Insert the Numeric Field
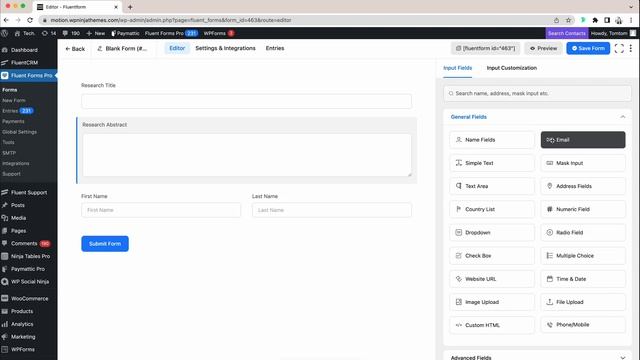 (x=583, y=209)
